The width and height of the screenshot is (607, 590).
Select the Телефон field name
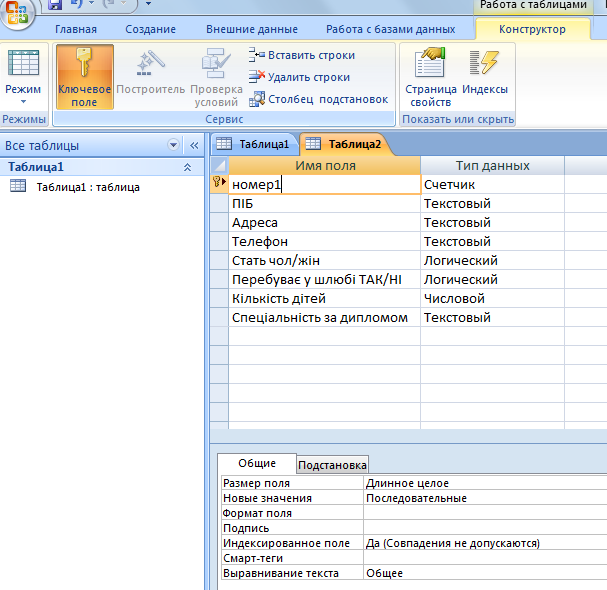point(324,241)
